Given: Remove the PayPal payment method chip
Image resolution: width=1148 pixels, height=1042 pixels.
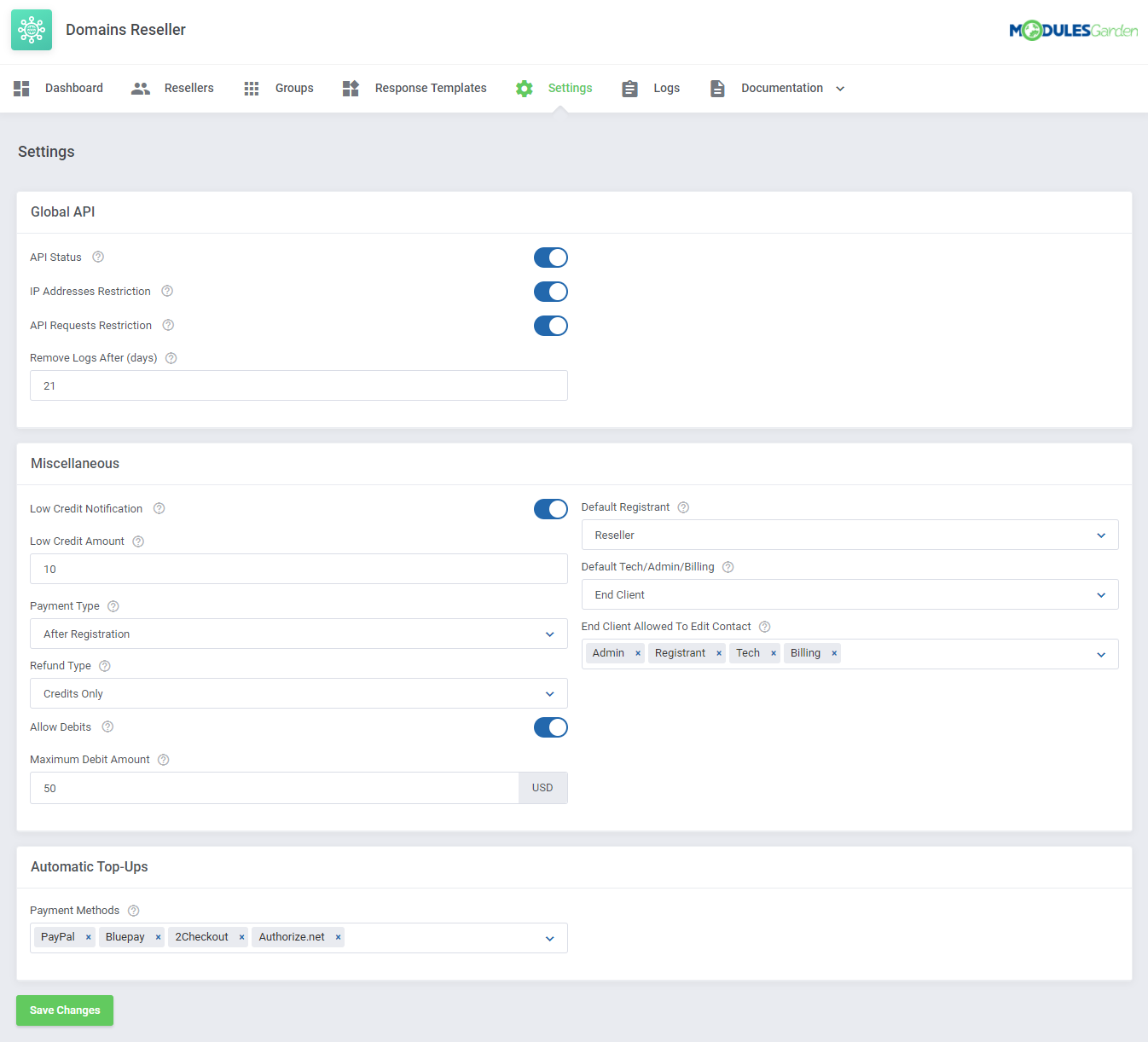Looking at the screenshot, I should click(89, 936).
